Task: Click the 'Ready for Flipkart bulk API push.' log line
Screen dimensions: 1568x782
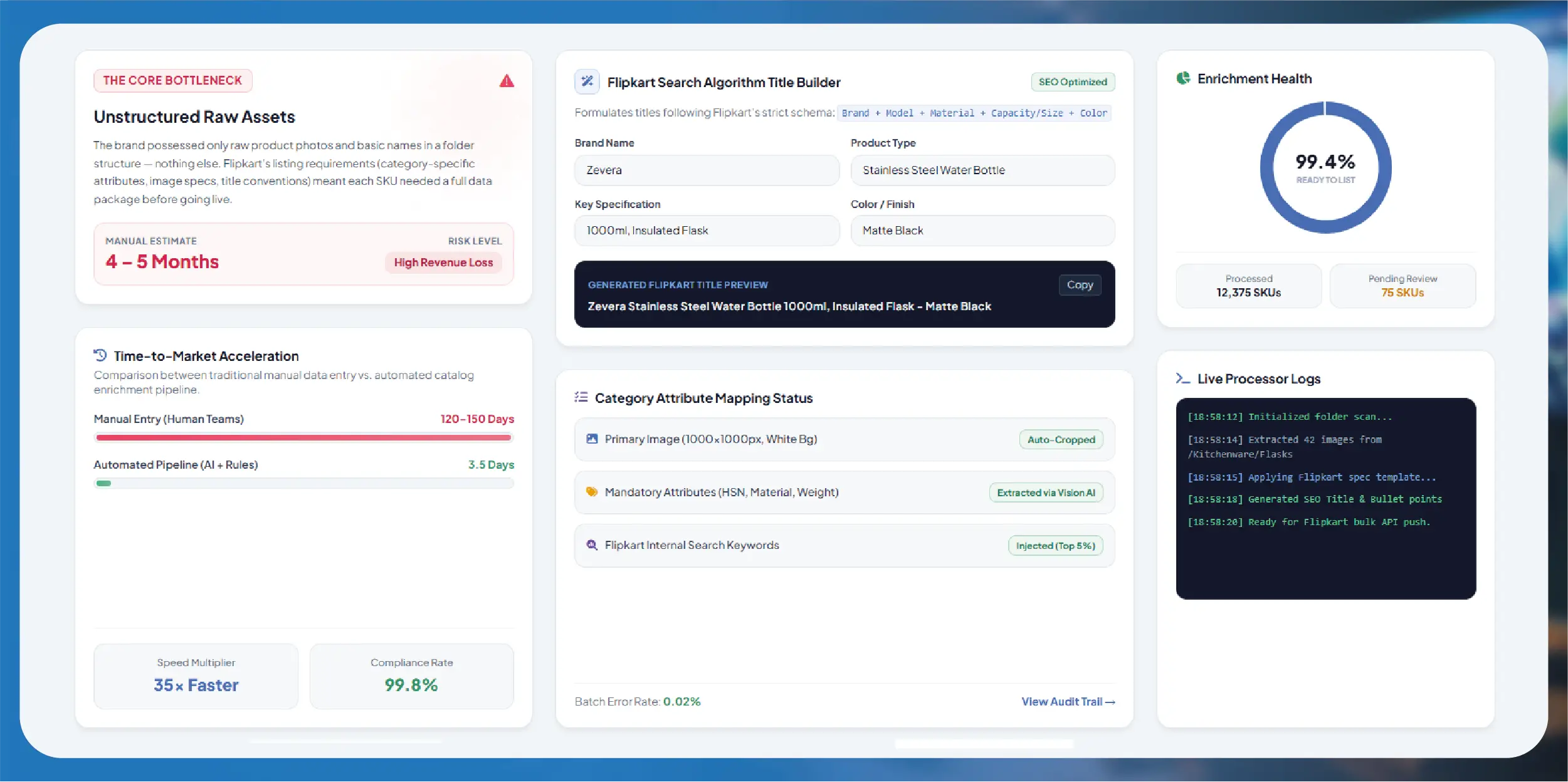Action: point(1309,522)
